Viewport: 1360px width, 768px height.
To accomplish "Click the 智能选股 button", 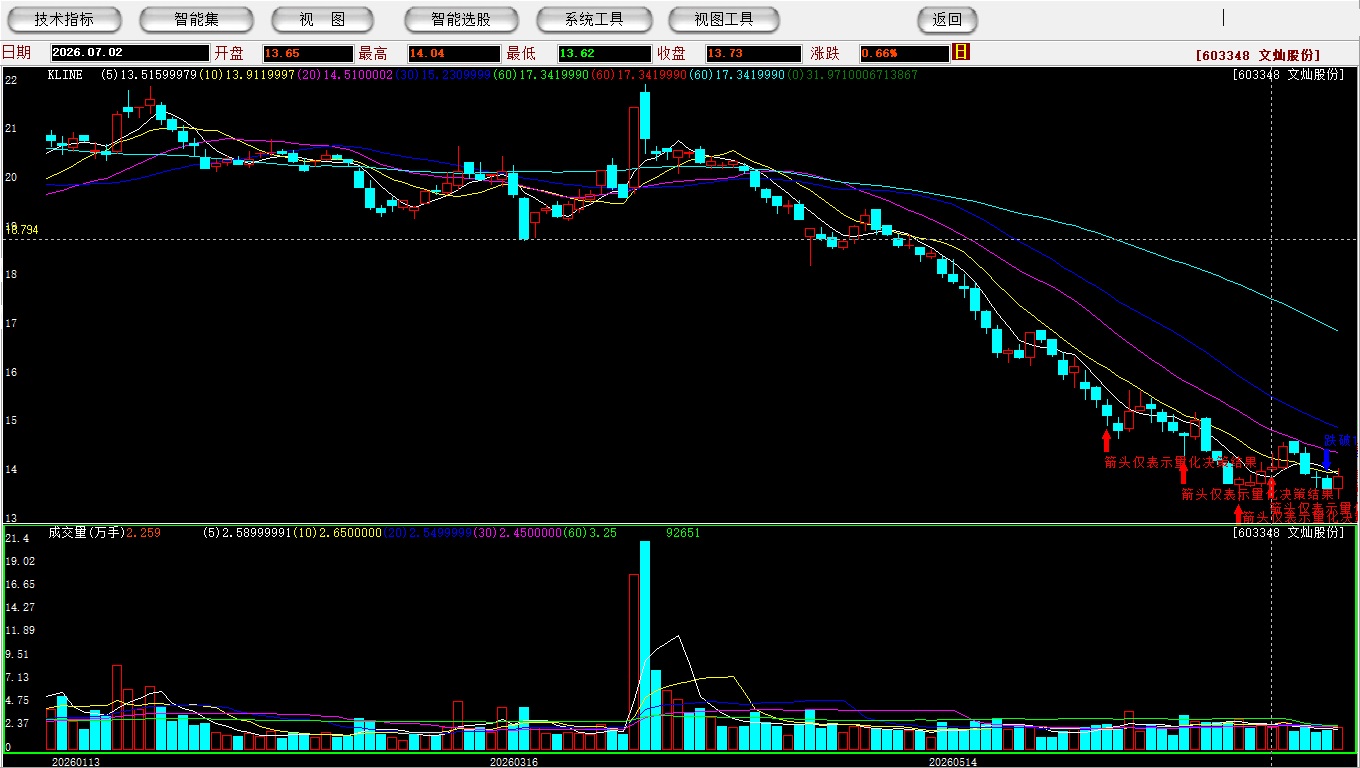I will click(461, 19).
